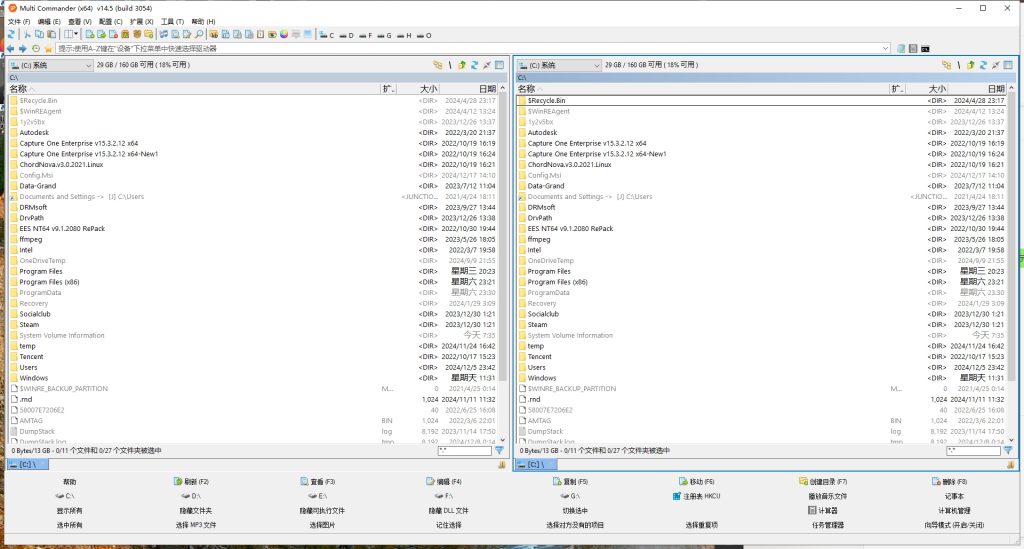Open 扩展 (X) menu
This screenshot has height=549, width=1024.
pos(142,22)
